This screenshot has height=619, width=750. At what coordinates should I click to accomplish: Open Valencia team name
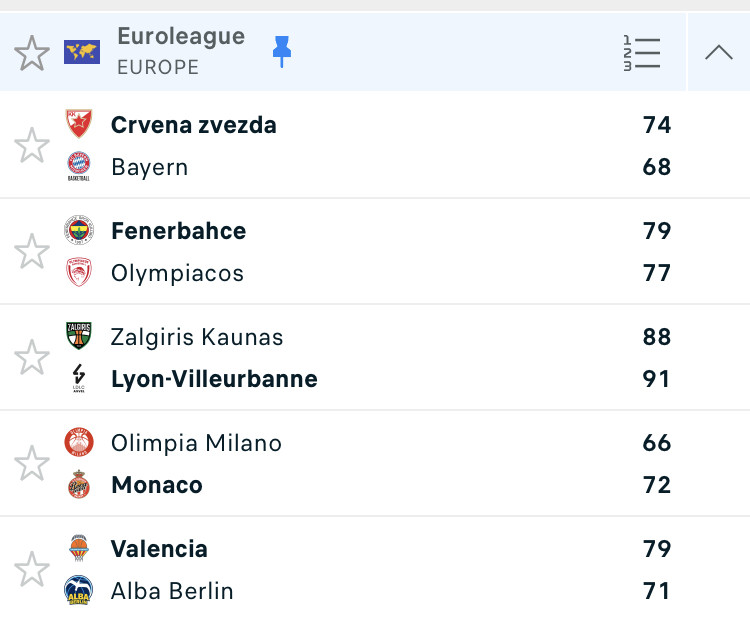coord(159,549)
